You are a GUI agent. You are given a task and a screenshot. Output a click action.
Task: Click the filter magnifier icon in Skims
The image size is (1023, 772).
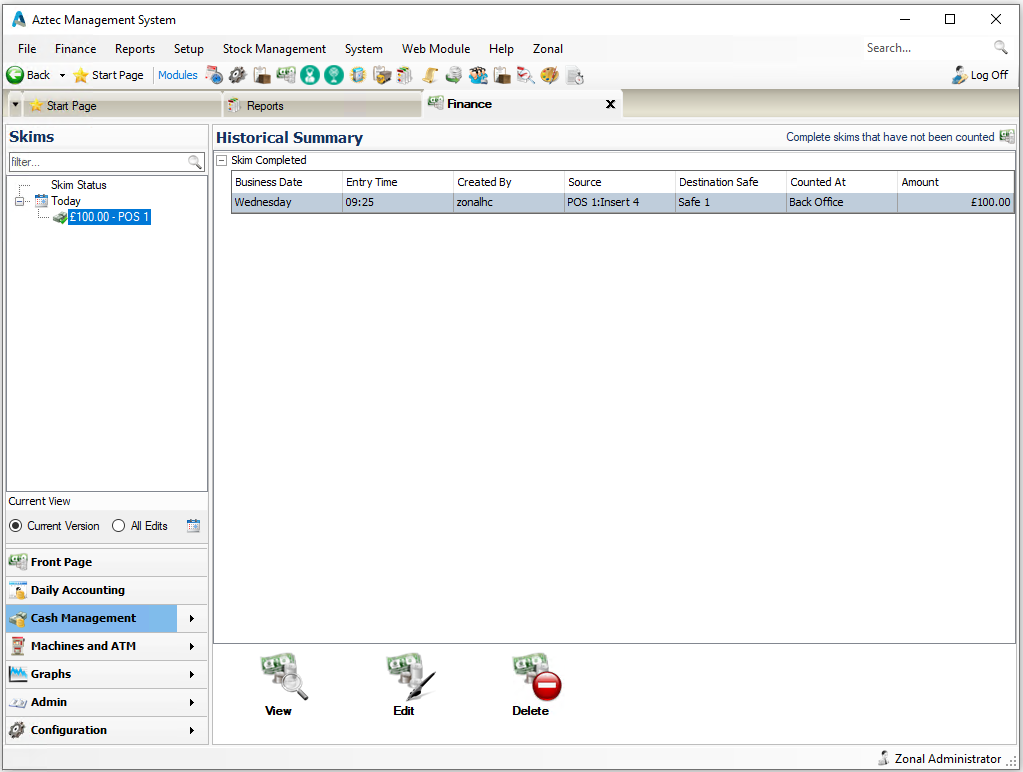(195, 162)
